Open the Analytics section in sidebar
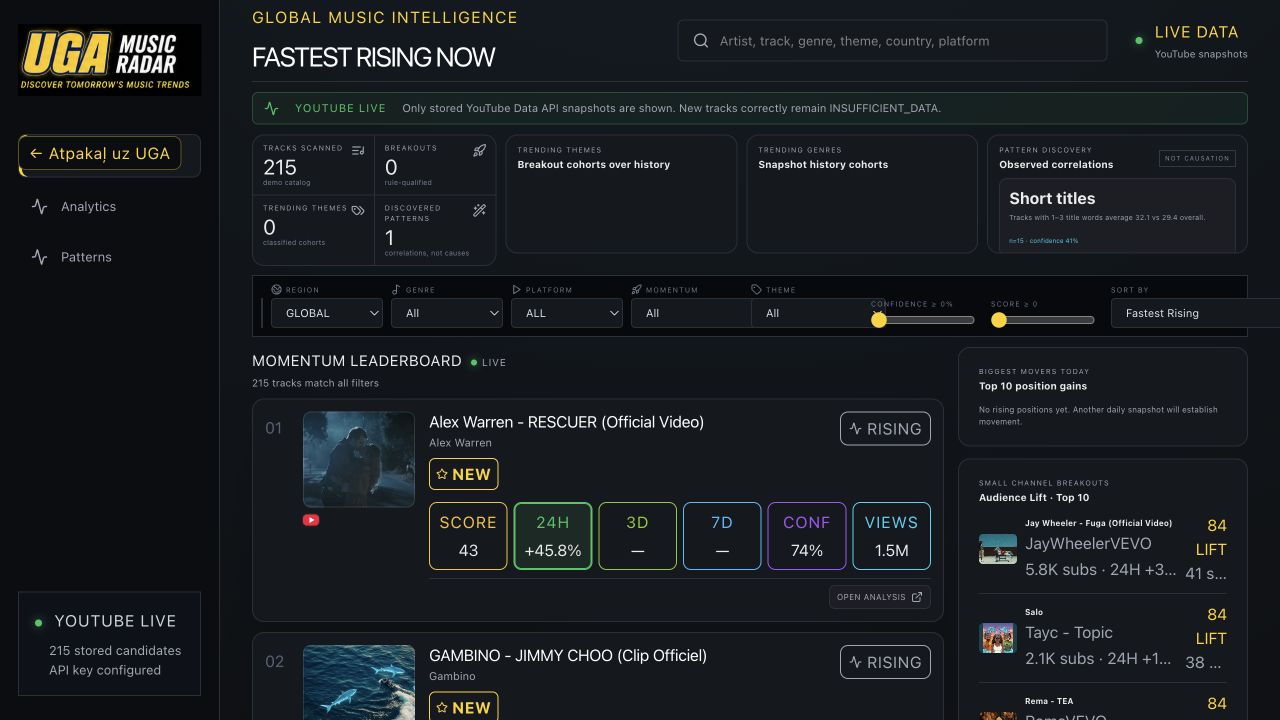The width and height of the screenshot is (1280, 720). coord(110,207)
